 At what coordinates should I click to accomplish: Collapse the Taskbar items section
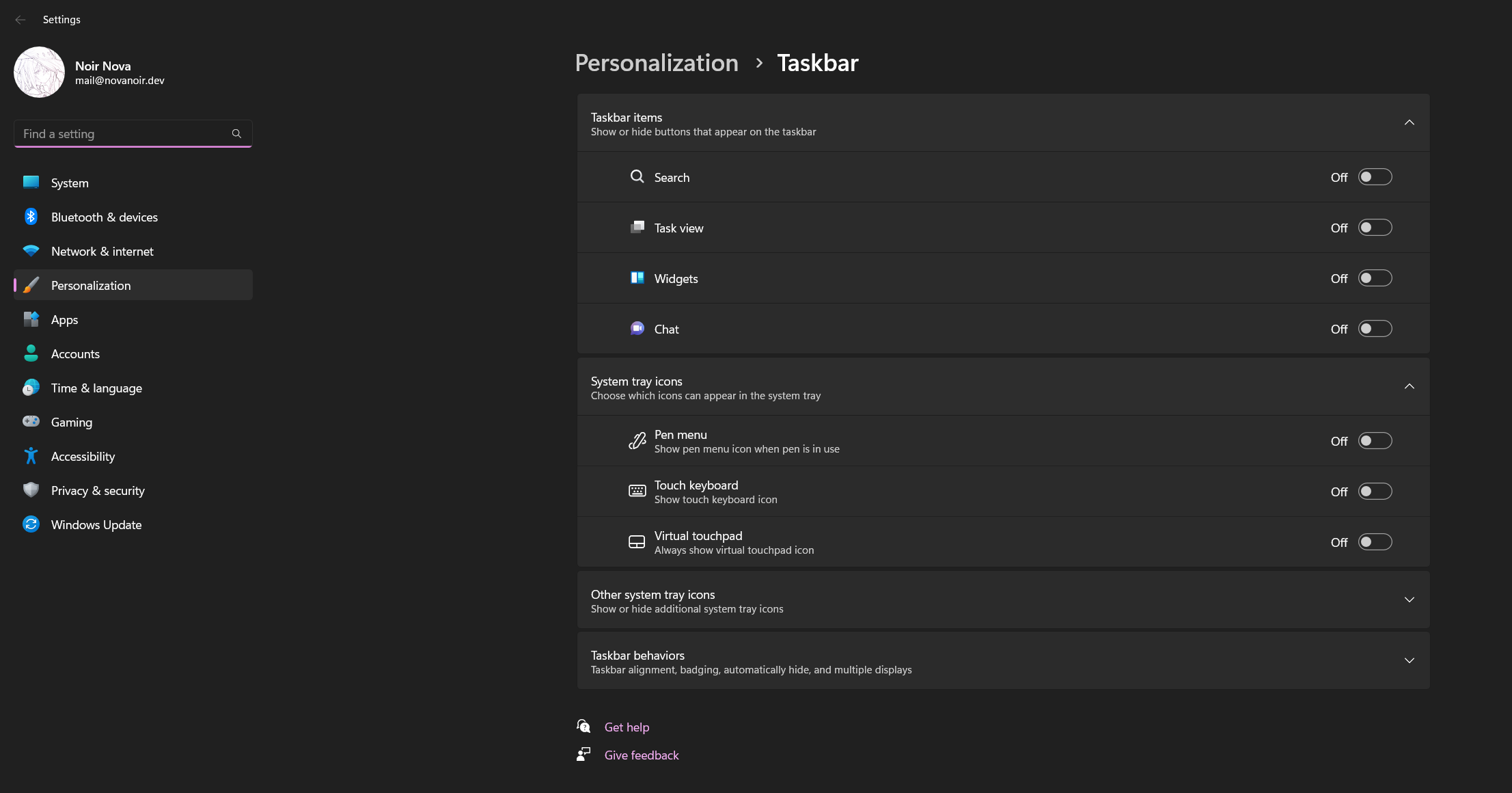tap(1409, 123)
